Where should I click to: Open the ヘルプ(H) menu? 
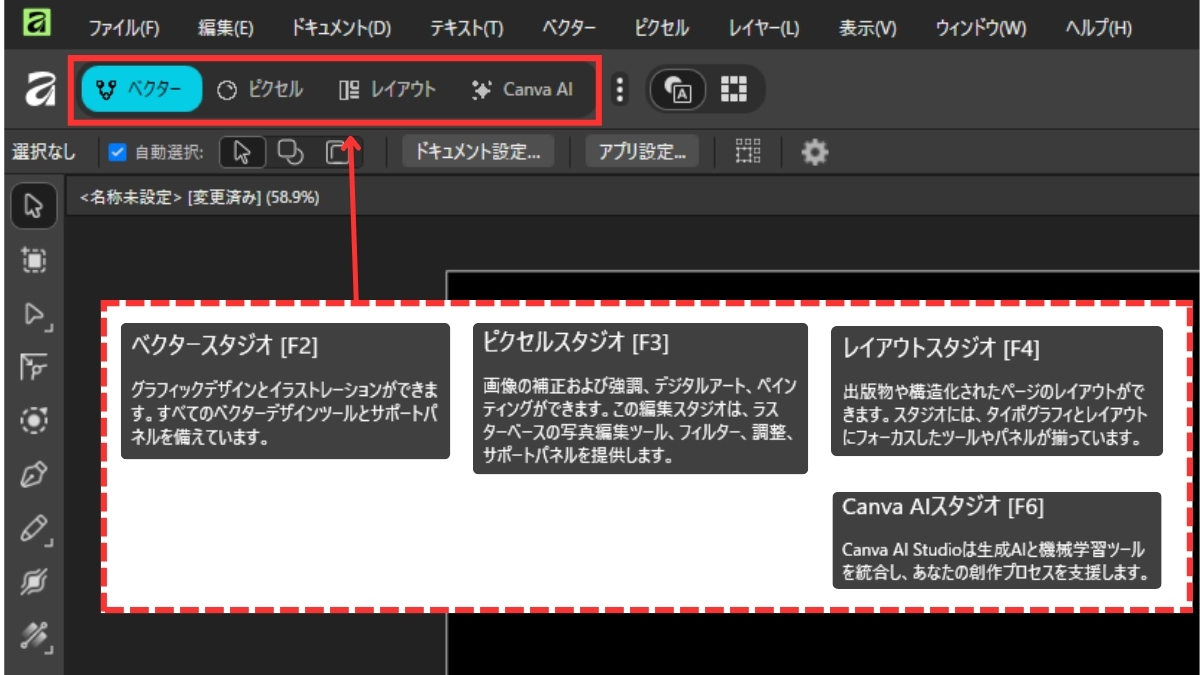1098,28
